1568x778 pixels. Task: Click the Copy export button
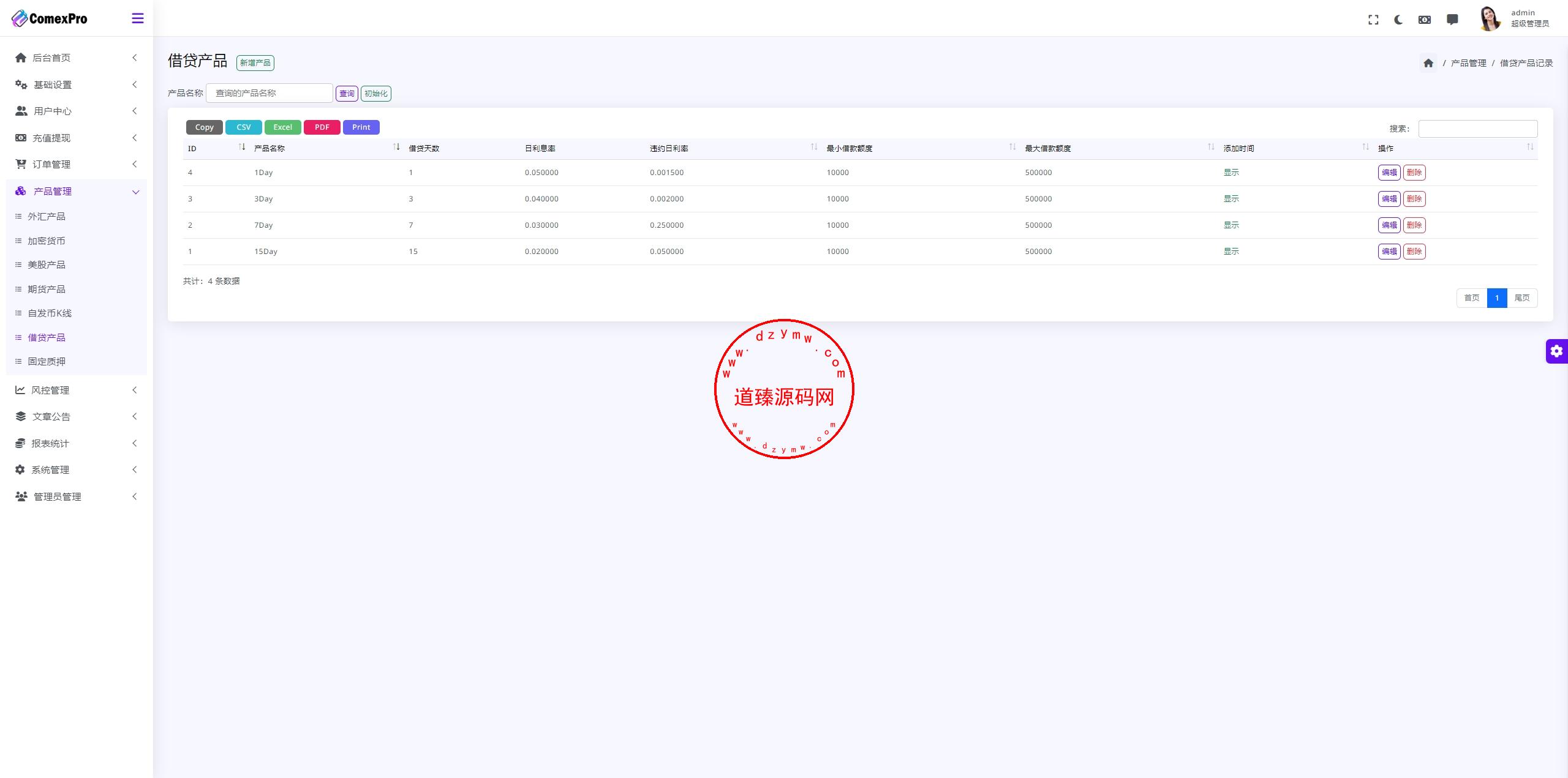click(205, 127)
